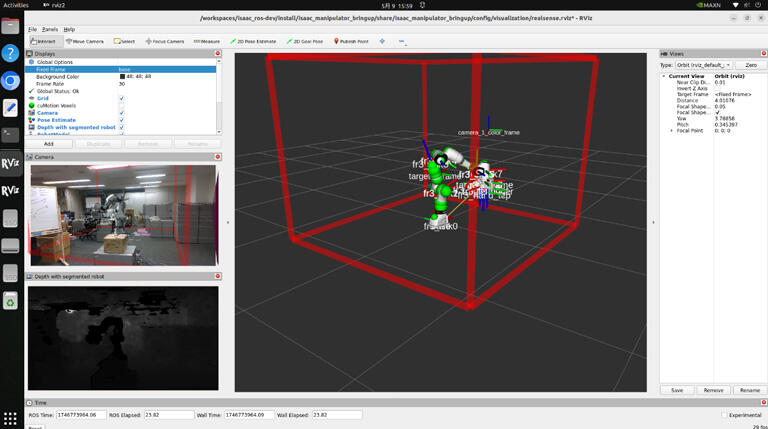768x429 pixels.
Task: Toggle the Invert Z Axis checkbox
Action: tap(717, 89)
